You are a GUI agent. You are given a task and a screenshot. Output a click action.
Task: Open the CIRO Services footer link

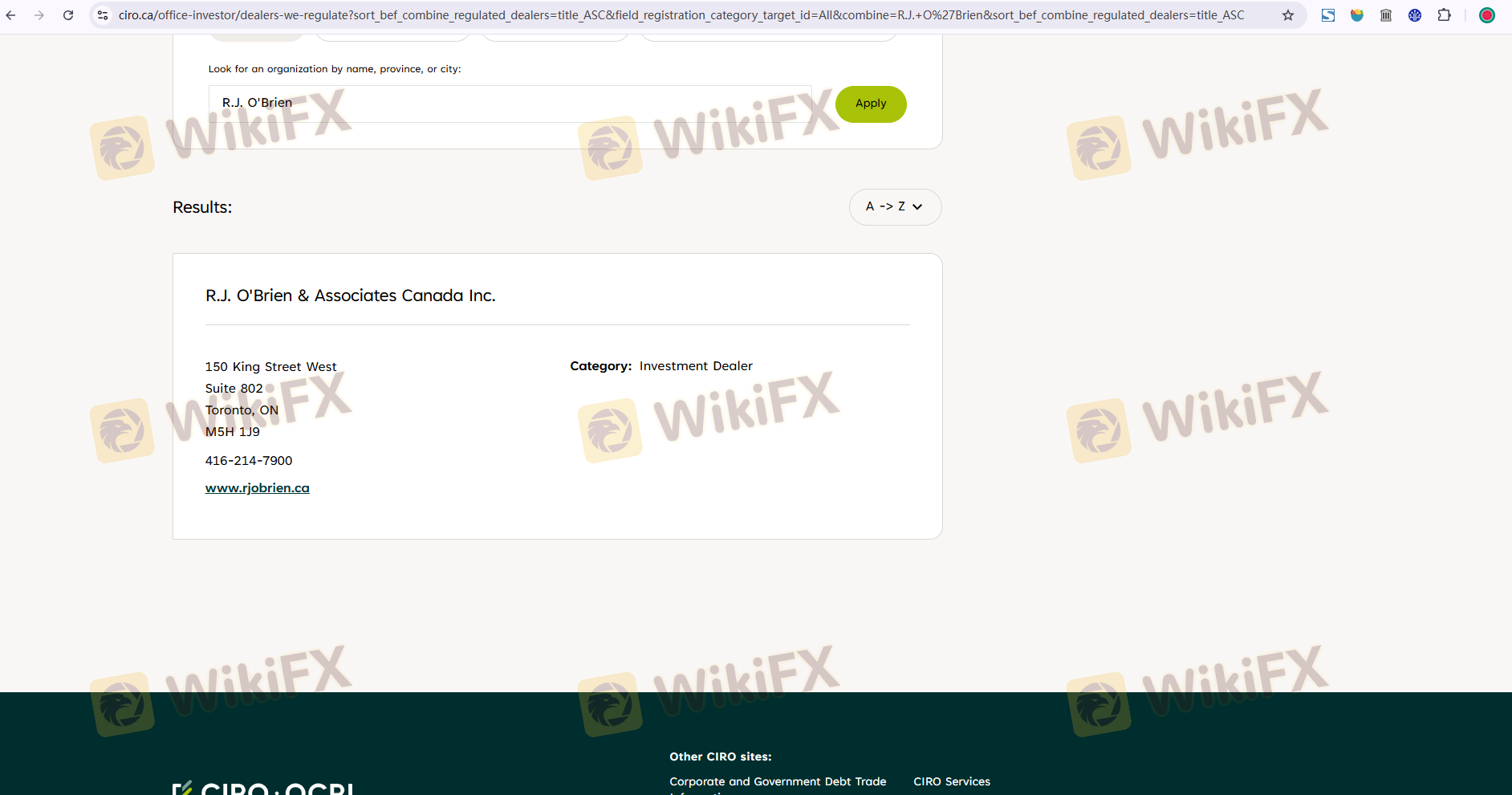(952, 781)
